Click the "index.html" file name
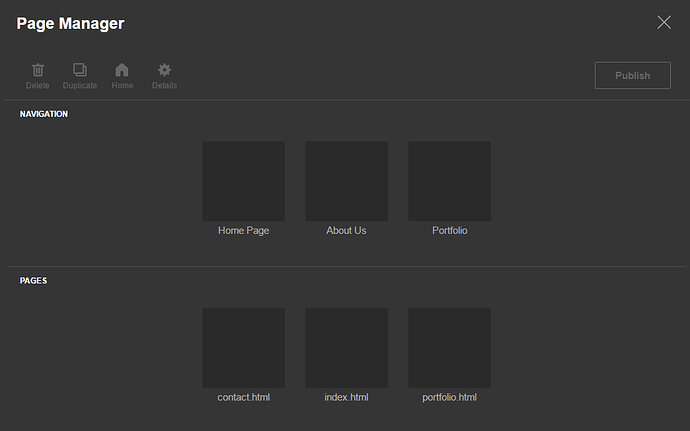The height and width of the screenshot is (431, 690). click(346, 398)
